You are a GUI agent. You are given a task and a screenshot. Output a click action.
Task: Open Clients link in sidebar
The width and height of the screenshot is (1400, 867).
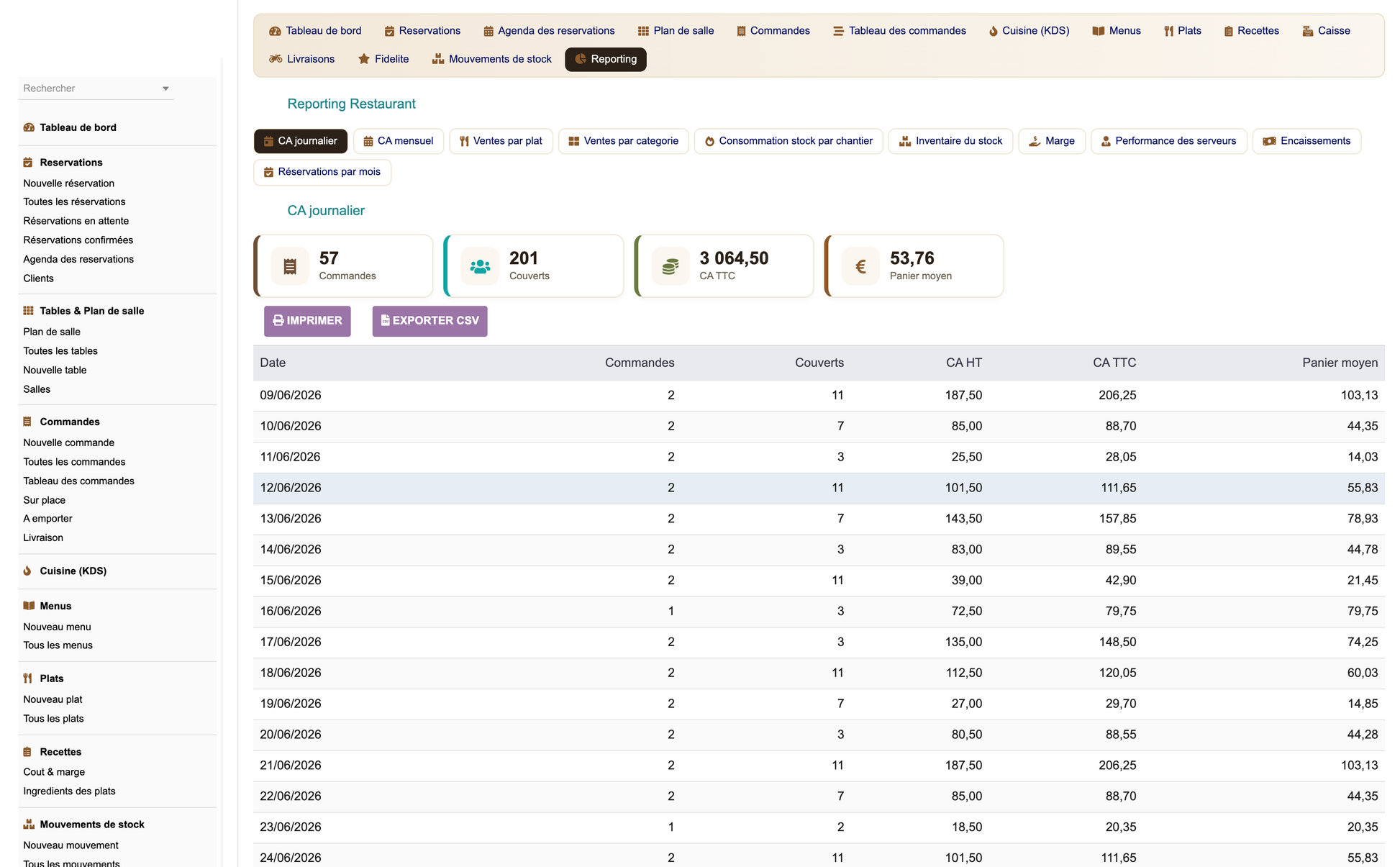click(38, 278)
